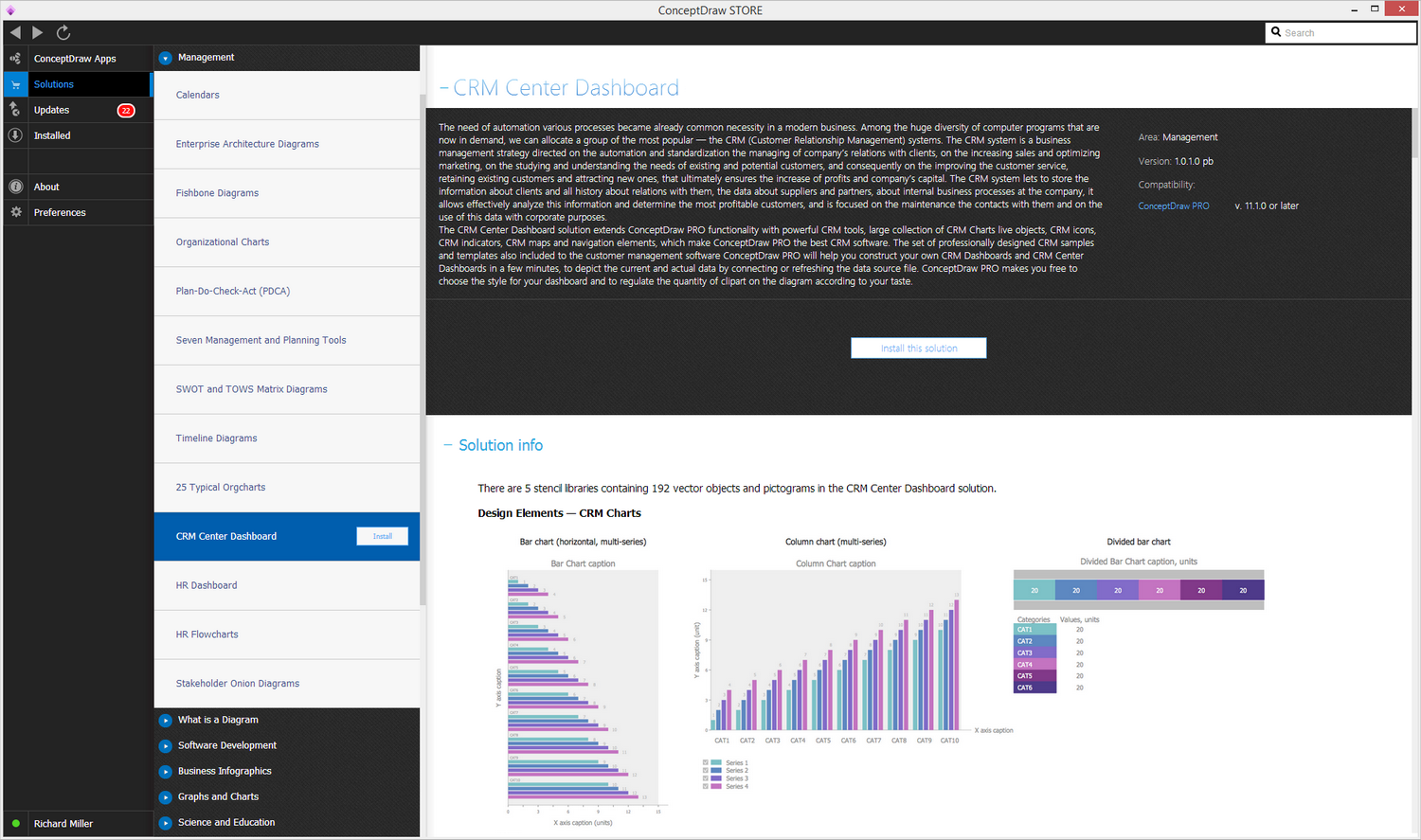This screenshot has height=840, width=1421.
Task: Collapse the CRM Center Dashboard heading
Action: point(443,88)
